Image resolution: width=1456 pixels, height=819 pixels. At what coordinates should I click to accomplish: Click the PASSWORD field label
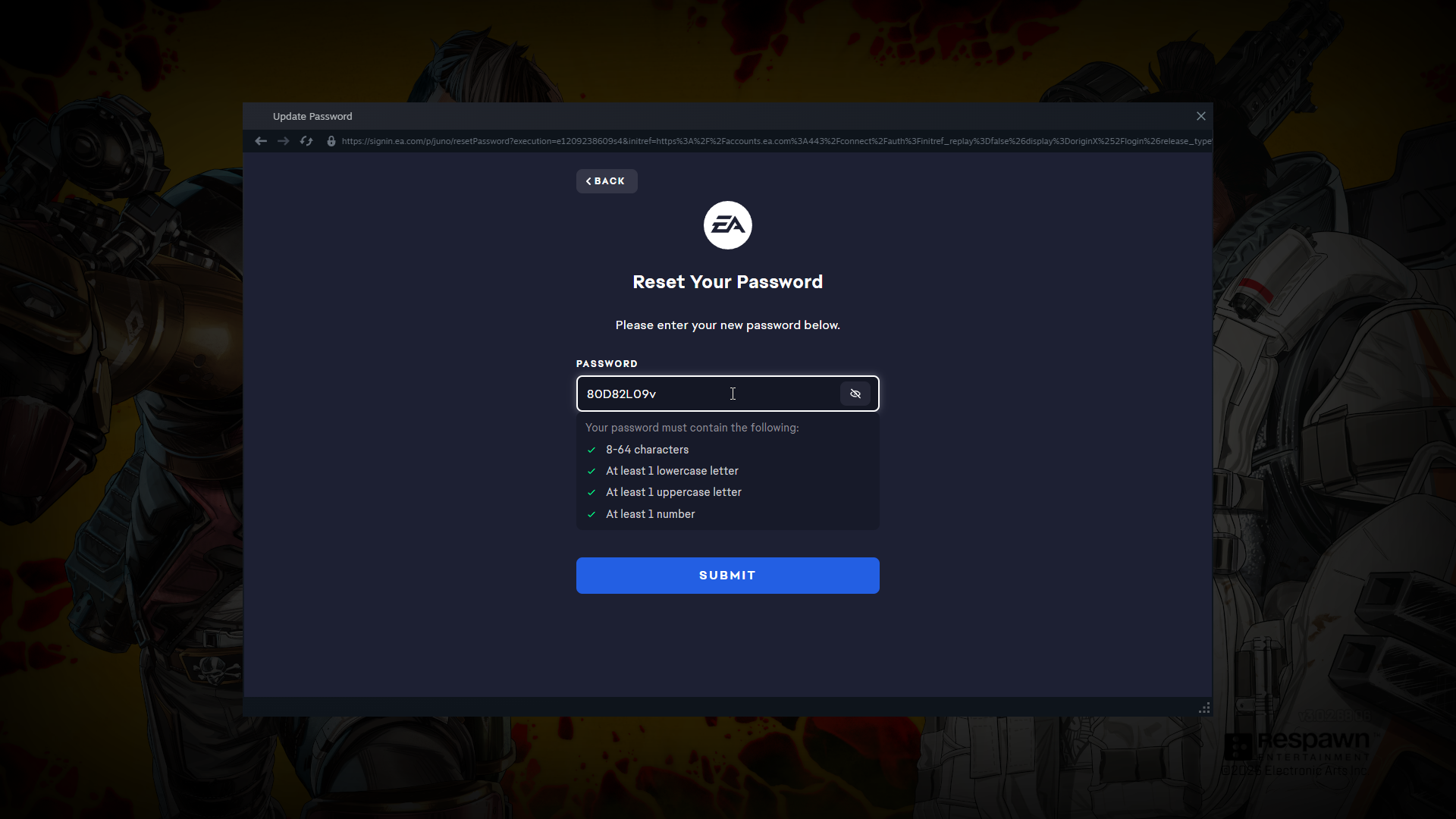(x=607, y=364)
